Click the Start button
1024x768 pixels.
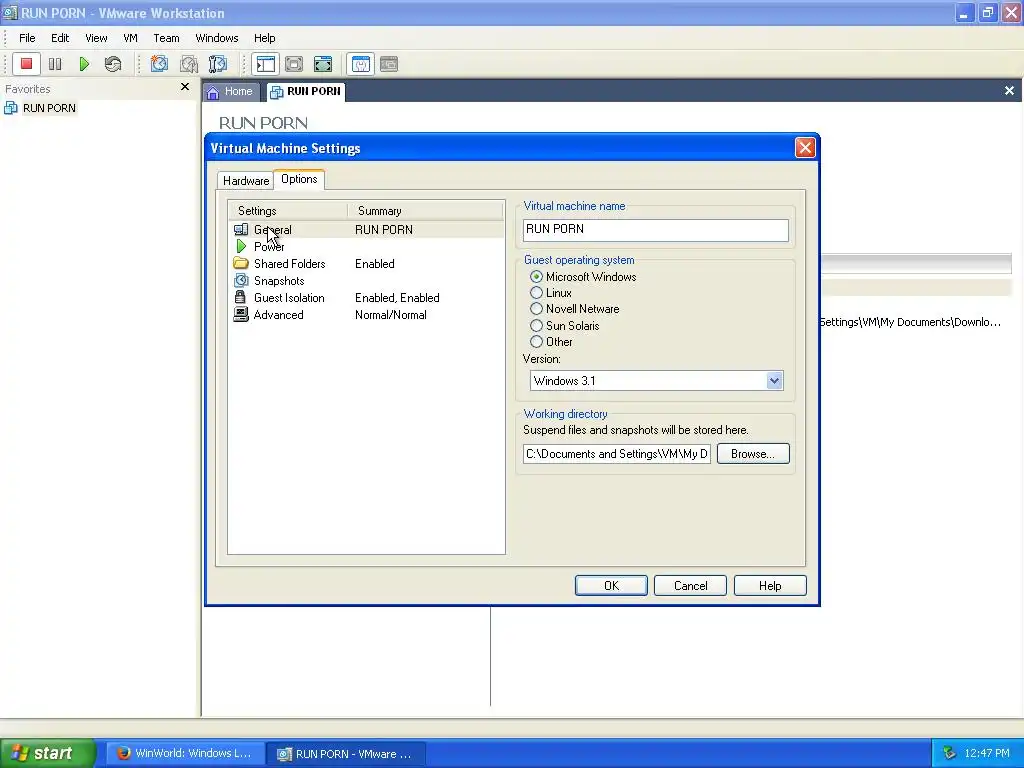click(47, 753)
